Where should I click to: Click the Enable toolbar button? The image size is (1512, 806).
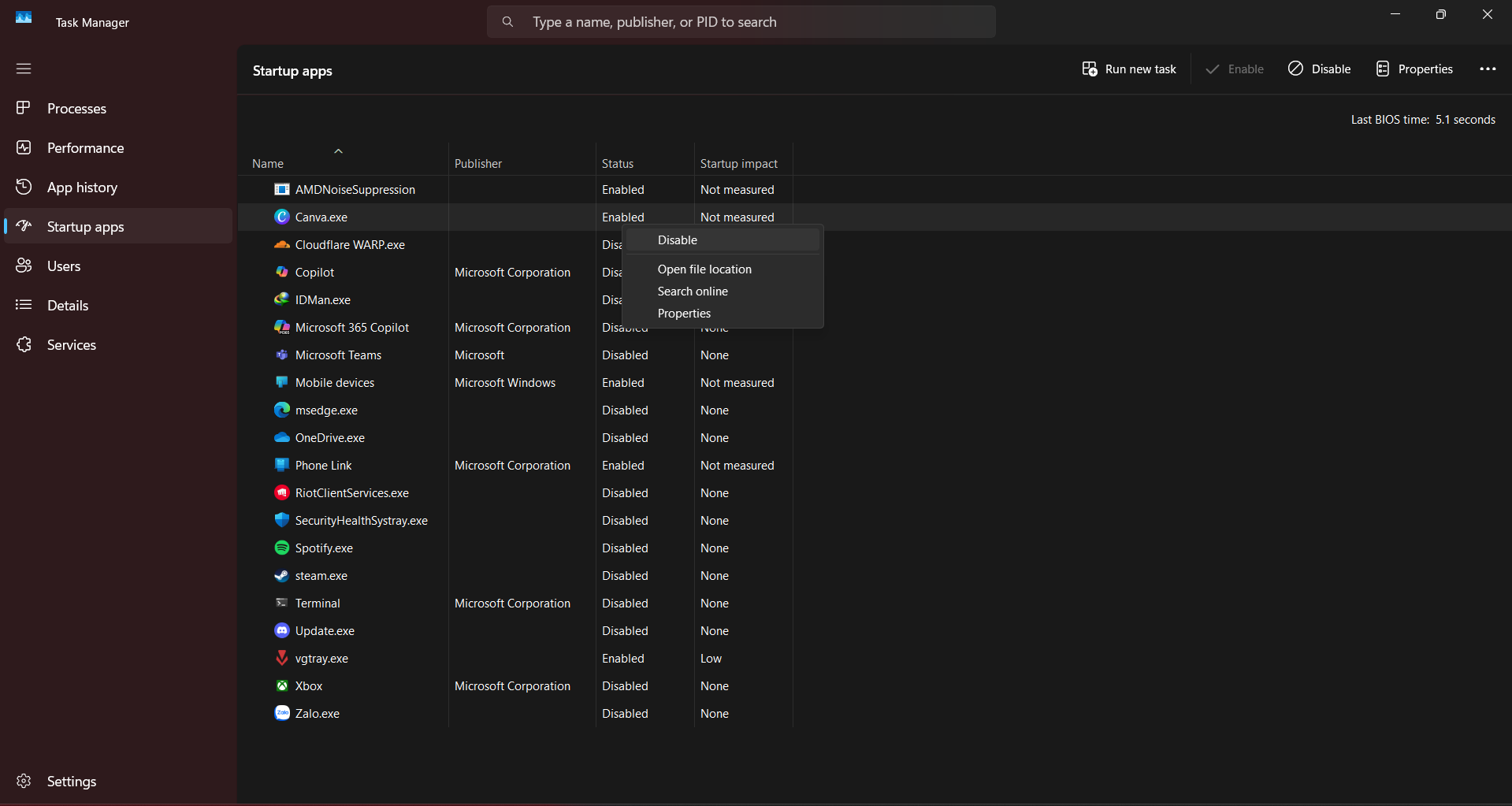pos(1235,69)
